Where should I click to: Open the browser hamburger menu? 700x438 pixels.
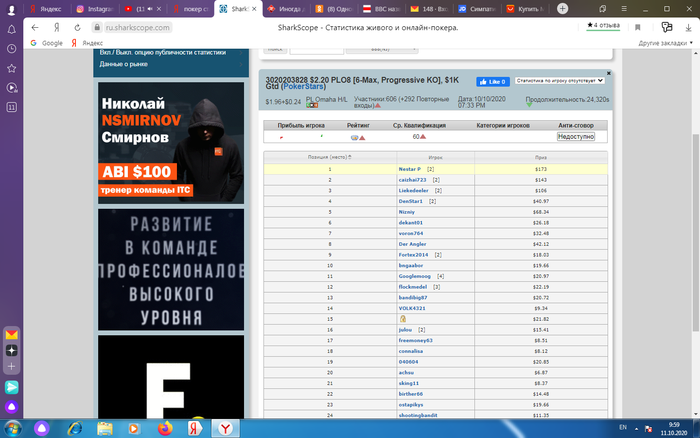(x=624, y=8)
